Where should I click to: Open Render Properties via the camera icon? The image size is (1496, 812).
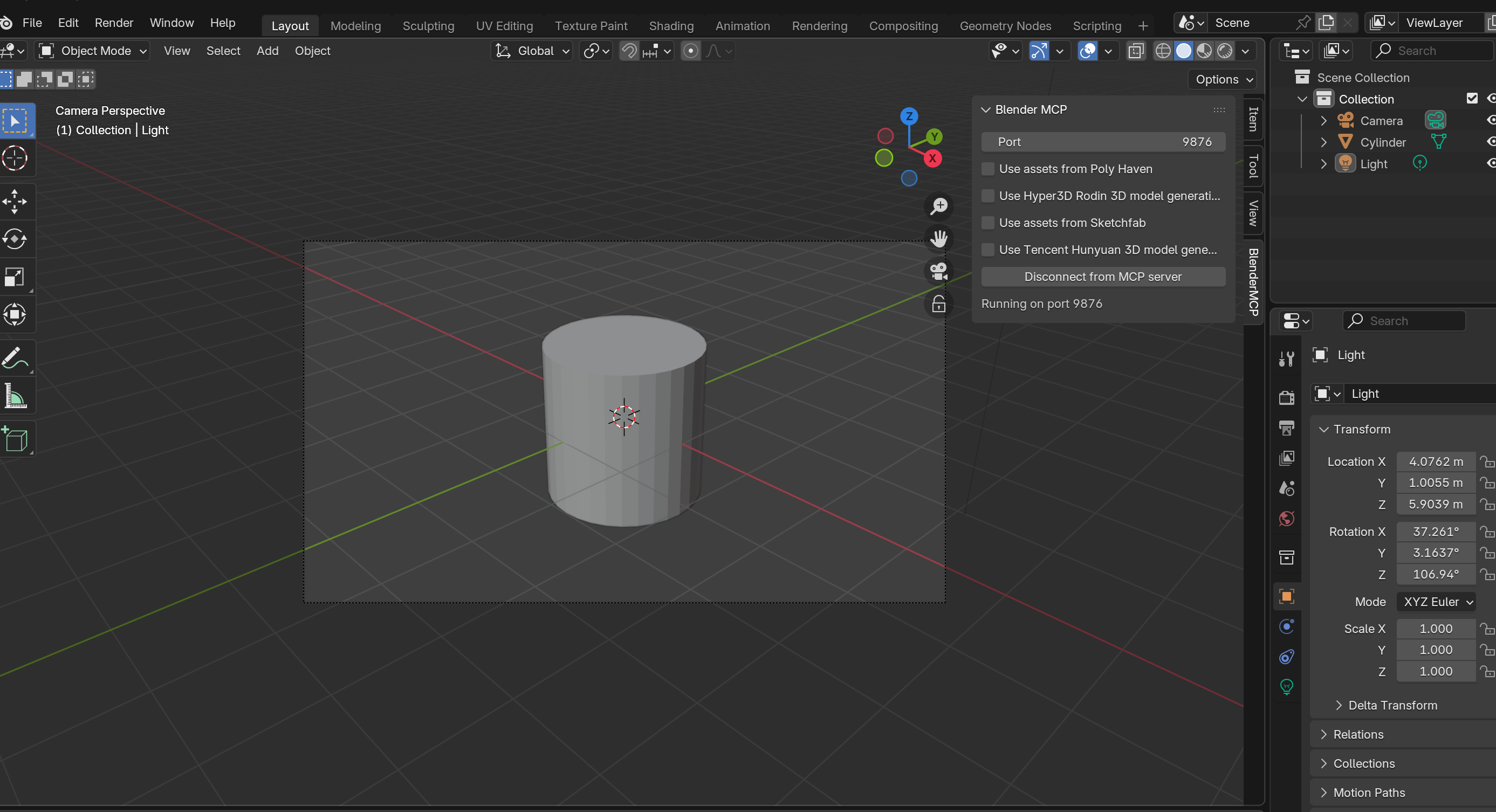[x=1287, y=397]
